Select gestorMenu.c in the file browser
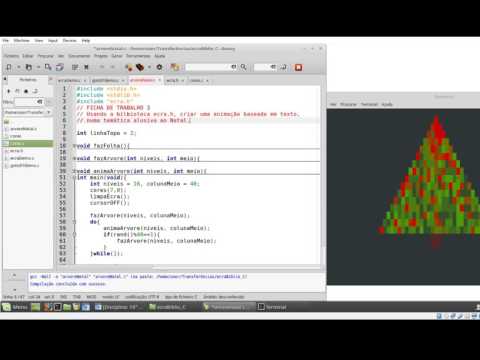 24,165
